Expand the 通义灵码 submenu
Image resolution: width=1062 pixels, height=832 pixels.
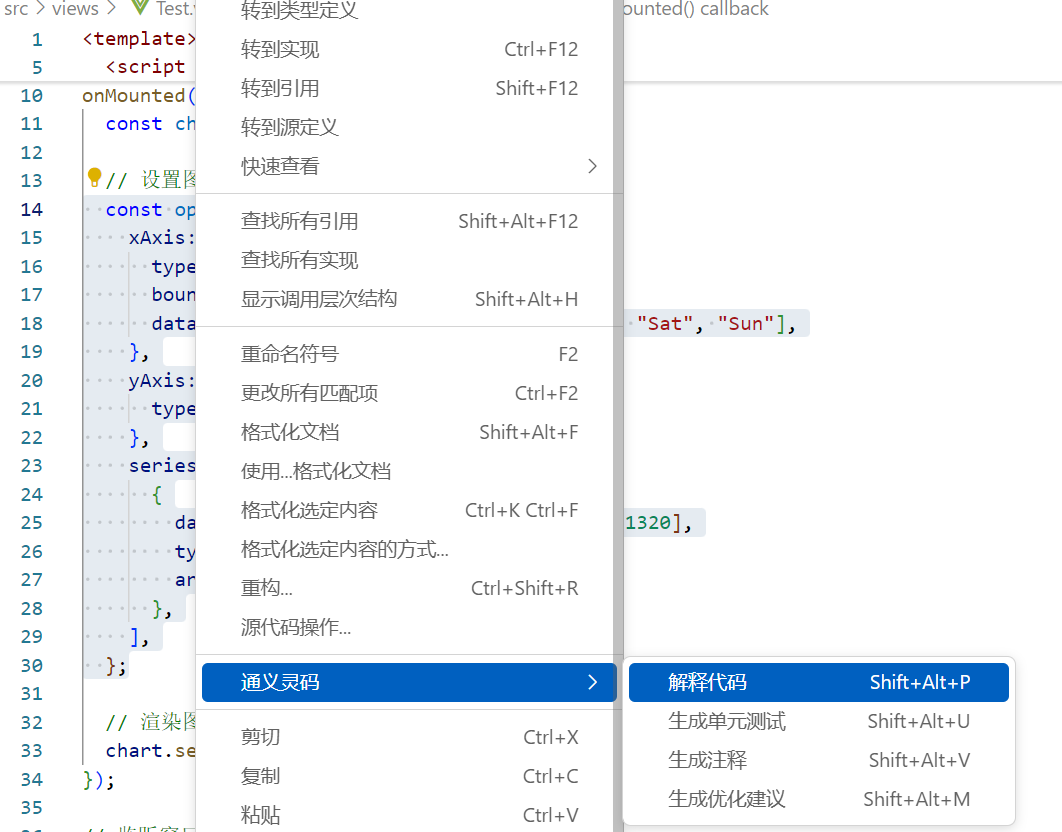coord(409,682)
